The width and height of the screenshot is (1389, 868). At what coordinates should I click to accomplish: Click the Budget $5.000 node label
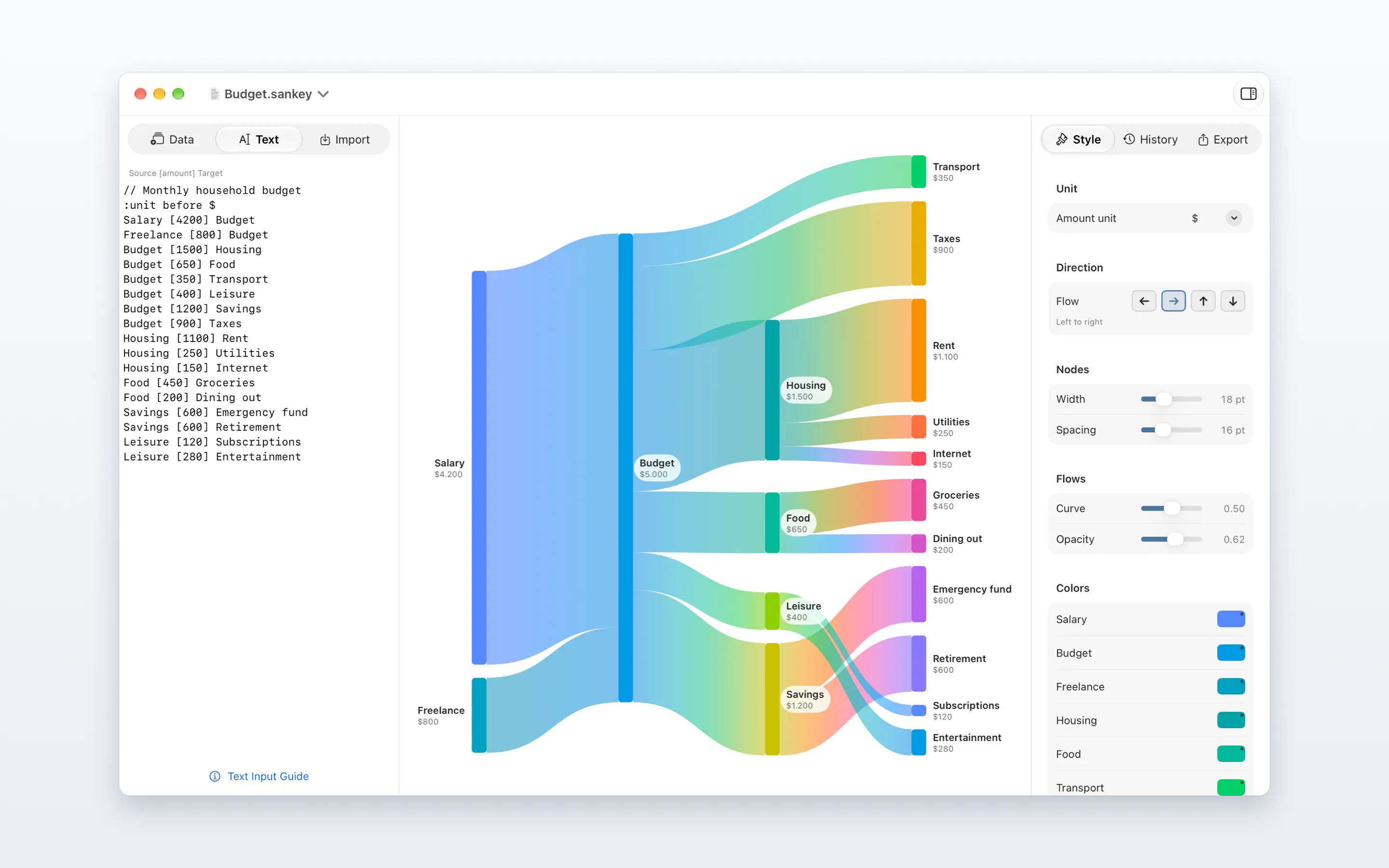tap(657, 468)
